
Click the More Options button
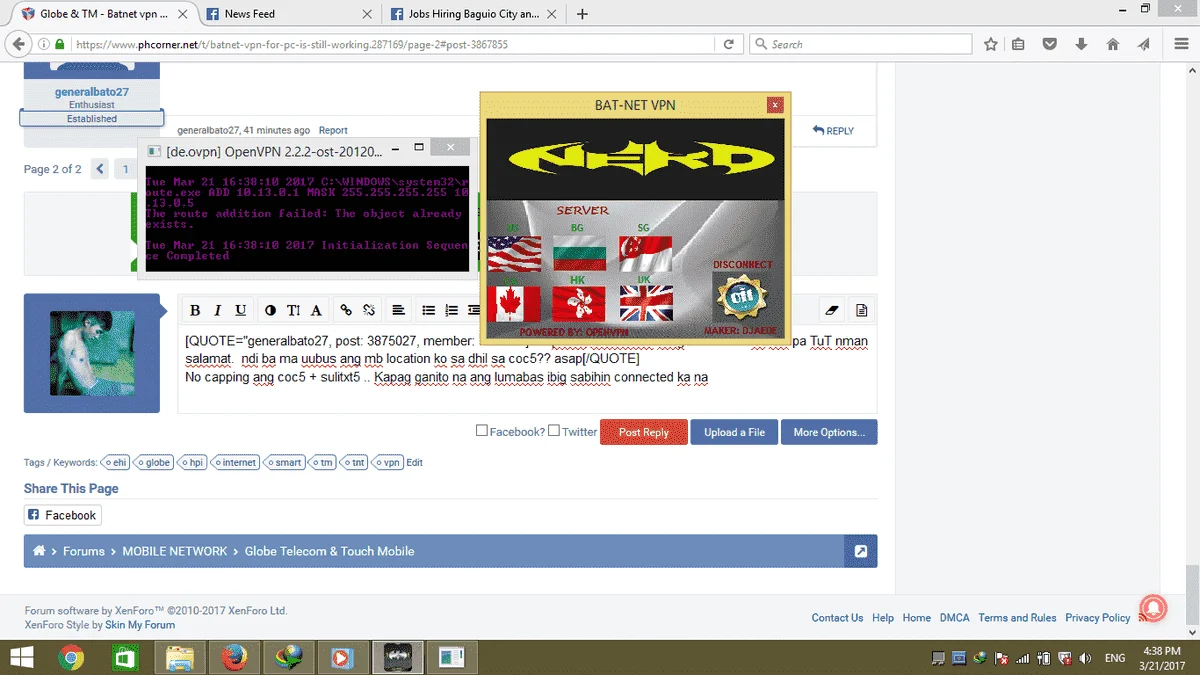(x=829, y=432)
